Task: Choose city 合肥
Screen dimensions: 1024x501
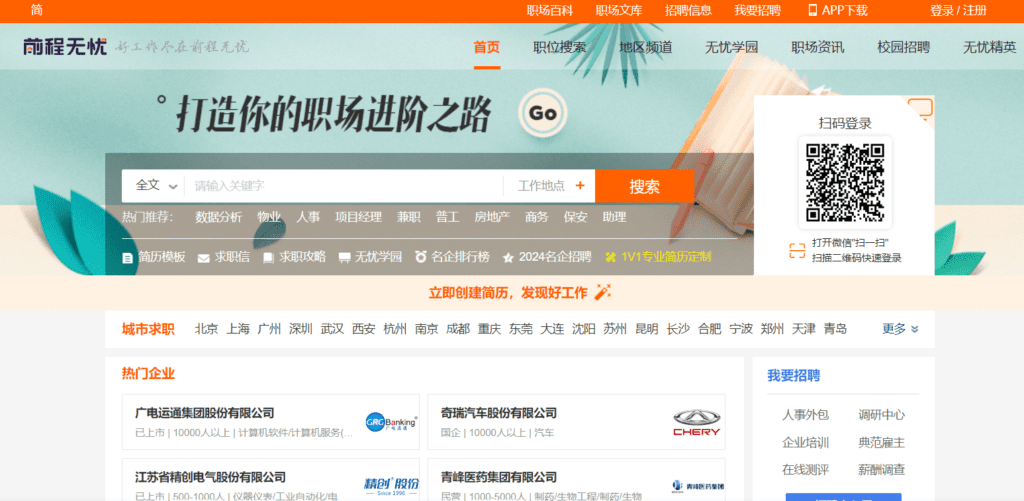Action: 710,329
